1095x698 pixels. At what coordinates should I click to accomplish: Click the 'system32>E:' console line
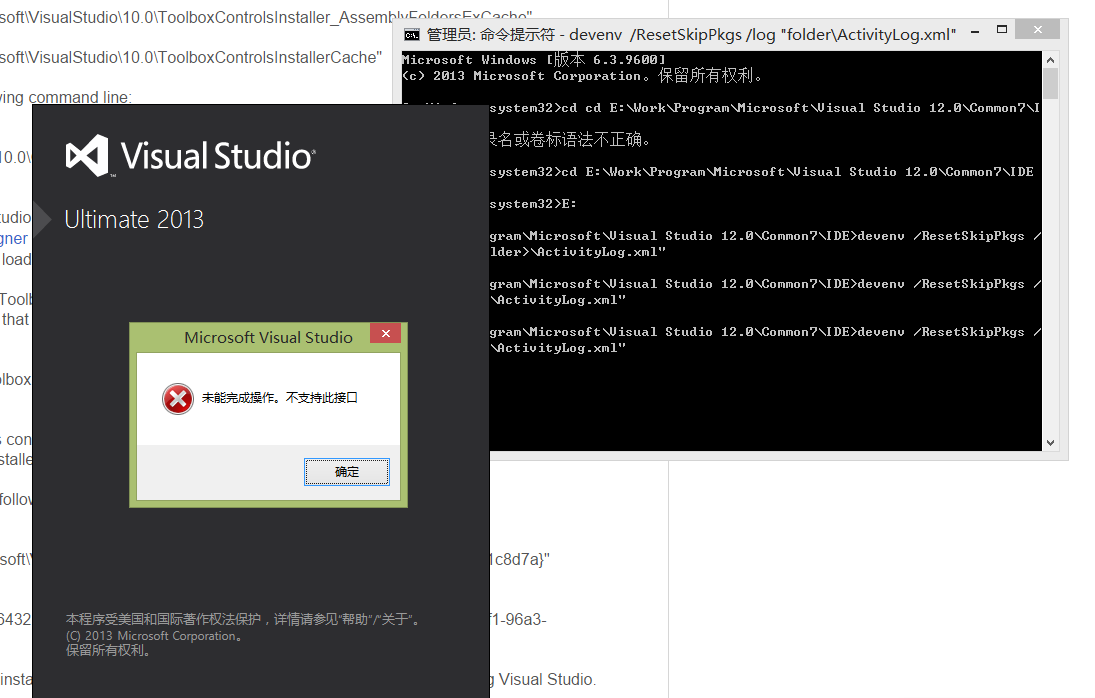click(533, 204)
